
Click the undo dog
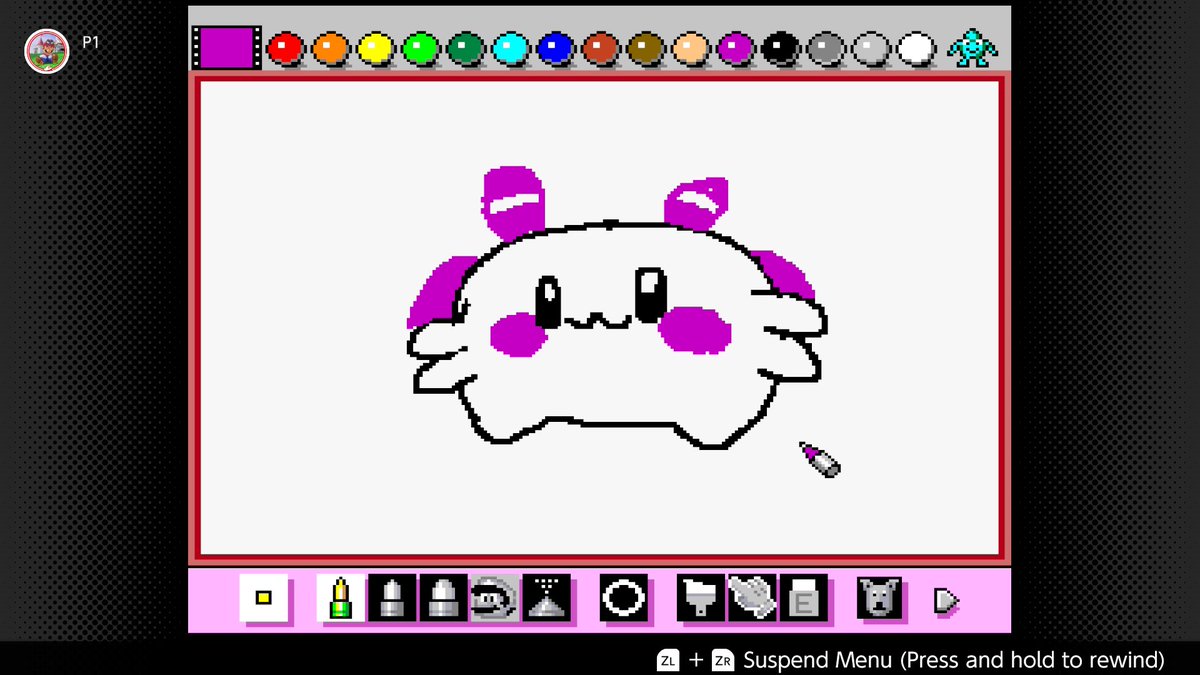pyautogui.click(x=880, y=600)
